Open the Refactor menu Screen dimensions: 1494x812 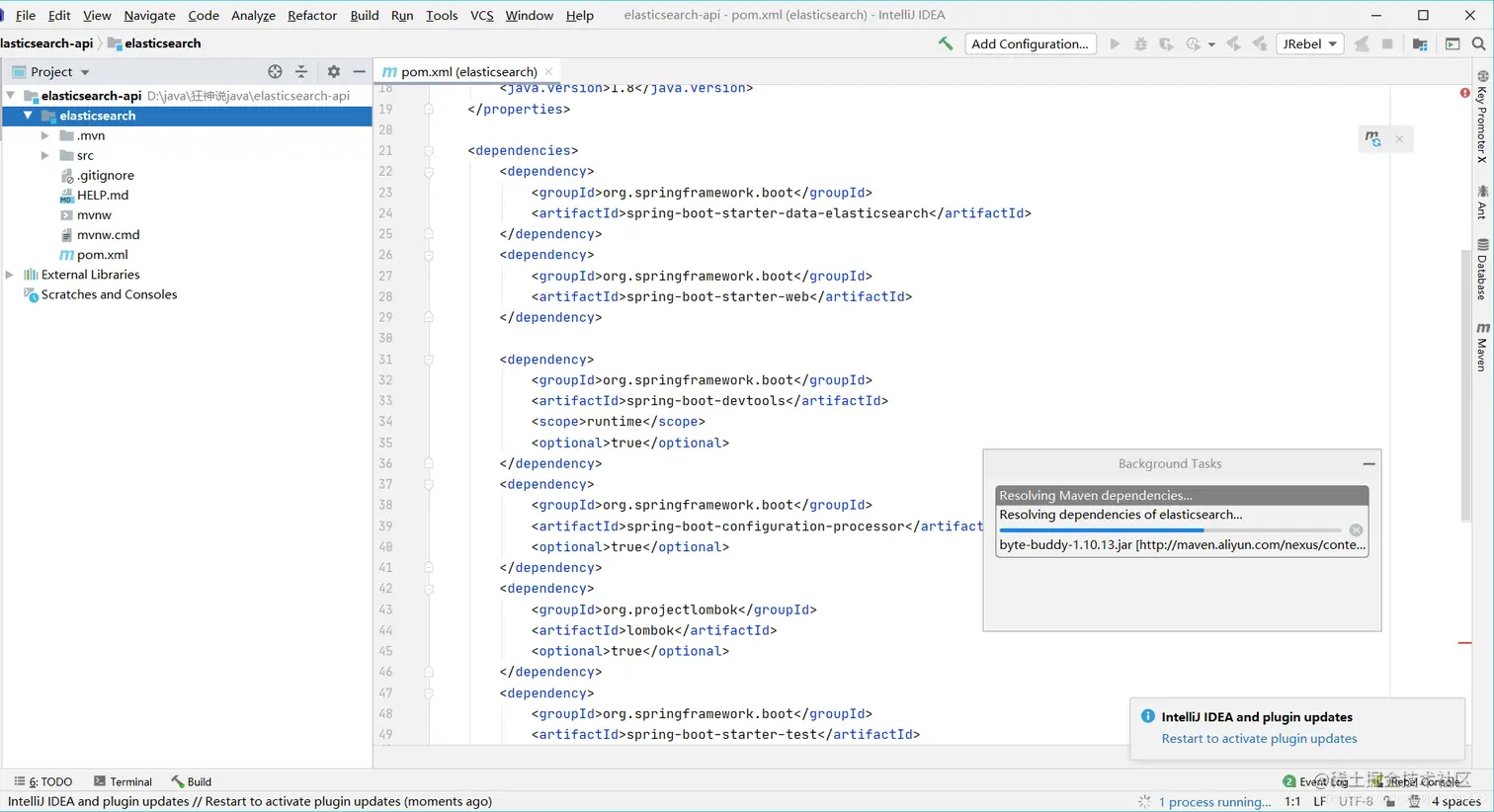pyautogui.click(x=312, y=15)
